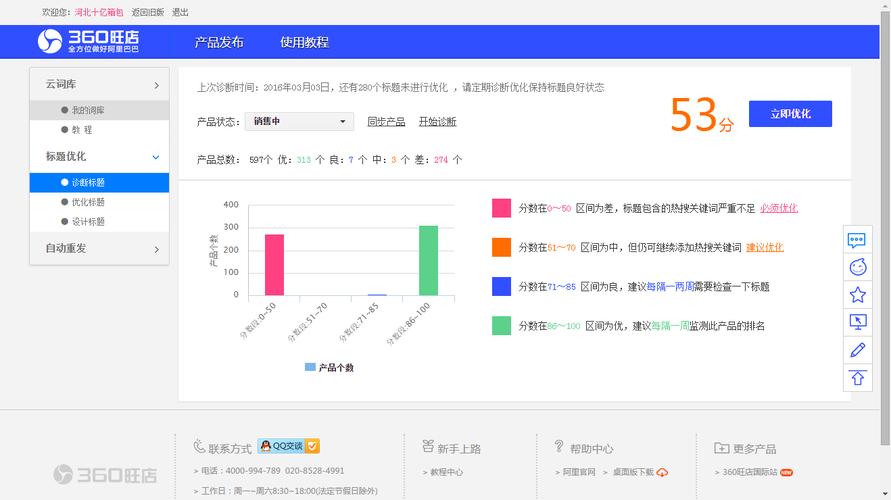Viewport: 891px width, 500px height.
Task: Toggle the 产品个数 chart legend item
Action: pyautogui.click(x=329, y=368)
